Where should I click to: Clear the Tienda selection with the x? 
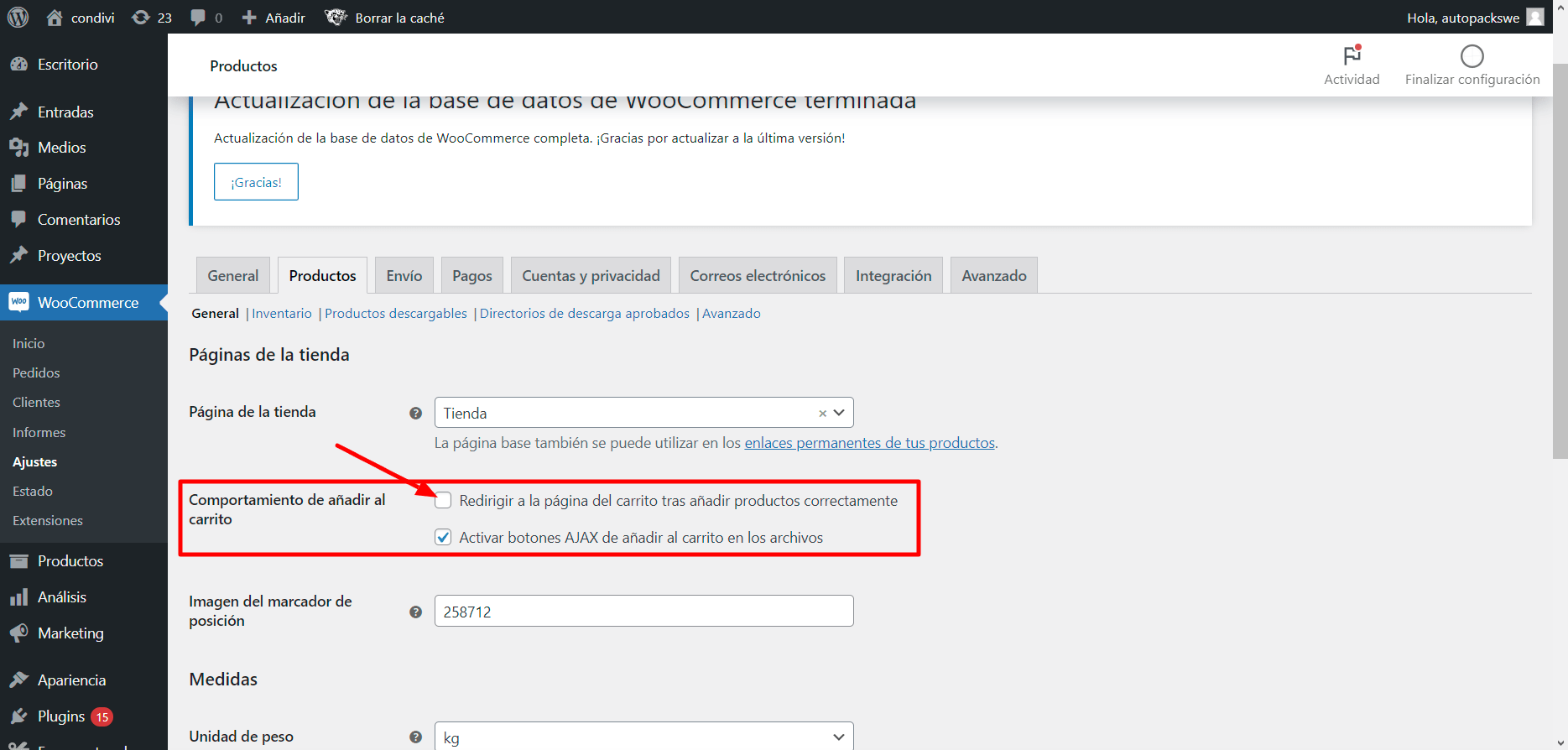coord(822,413)
